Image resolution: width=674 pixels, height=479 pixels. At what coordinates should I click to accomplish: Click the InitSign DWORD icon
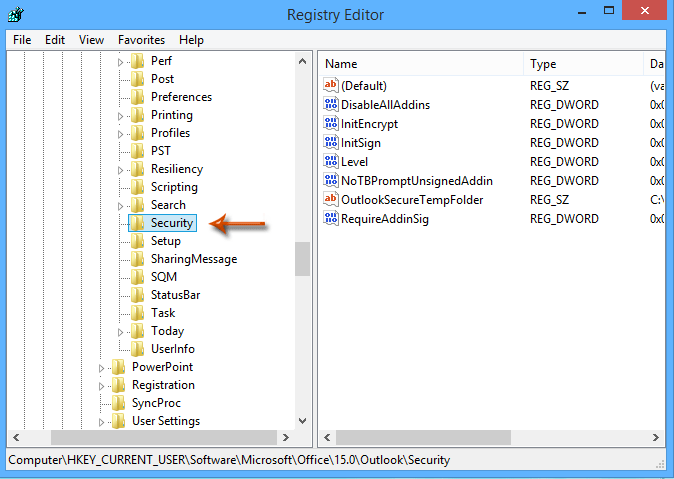pos(331,142)
